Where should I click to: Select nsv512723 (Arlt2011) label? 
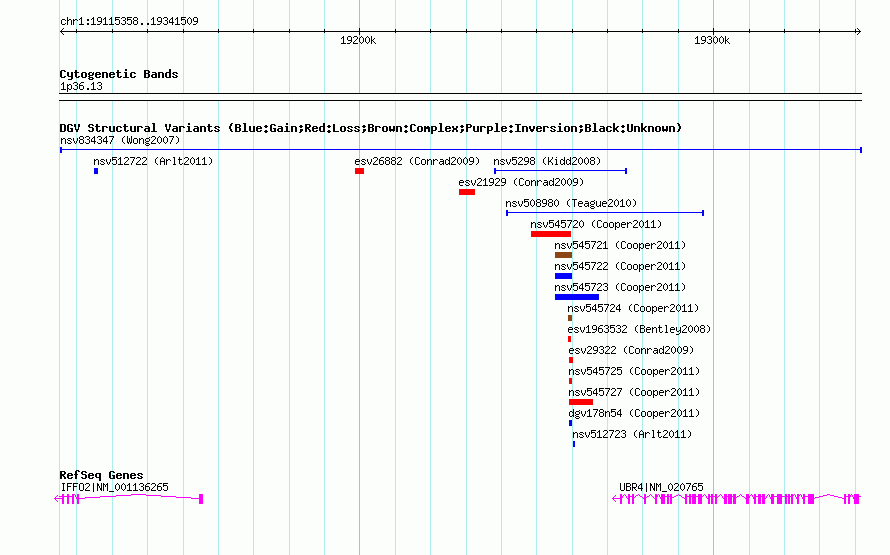[x=632, y=434]
